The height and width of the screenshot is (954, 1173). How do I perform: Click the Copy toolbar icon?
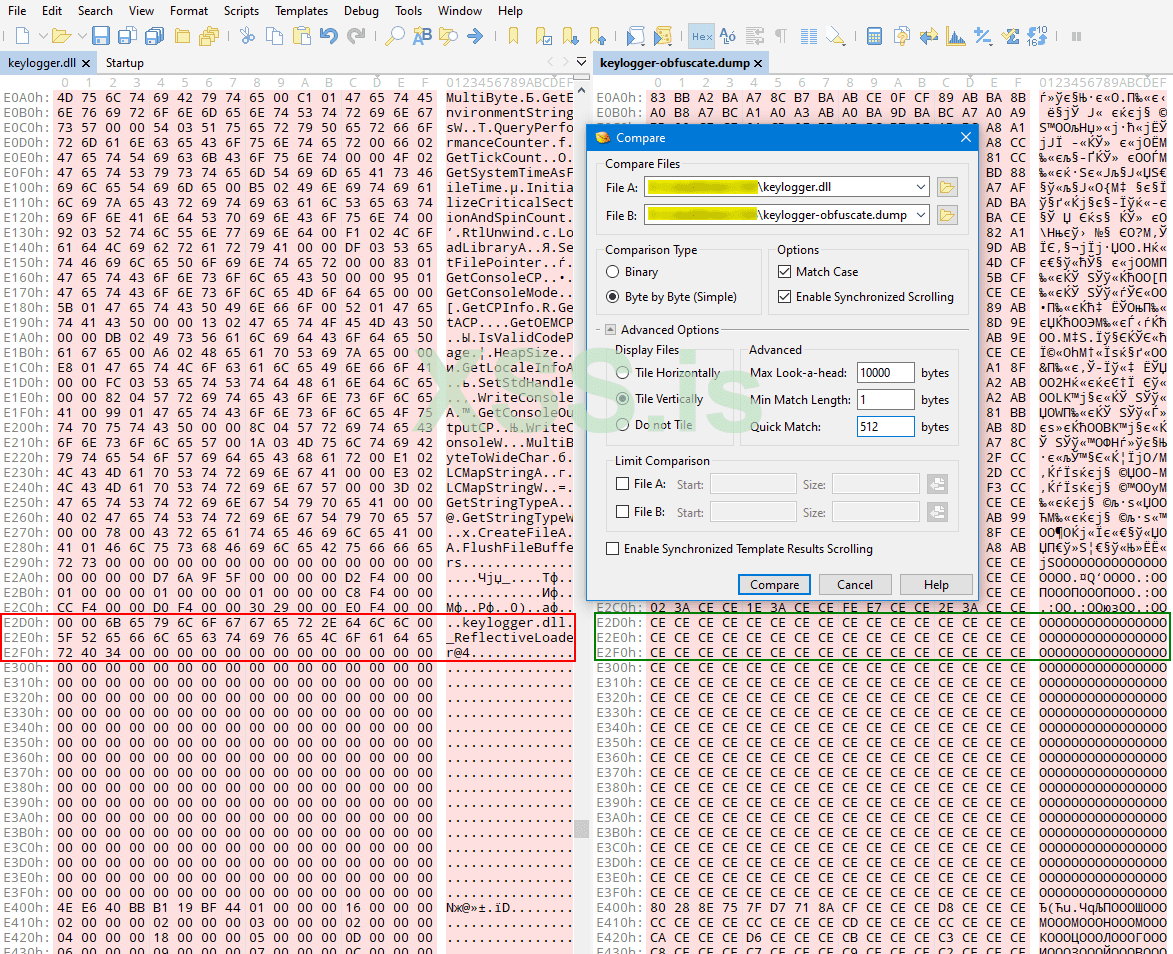[x=275, y=35]
